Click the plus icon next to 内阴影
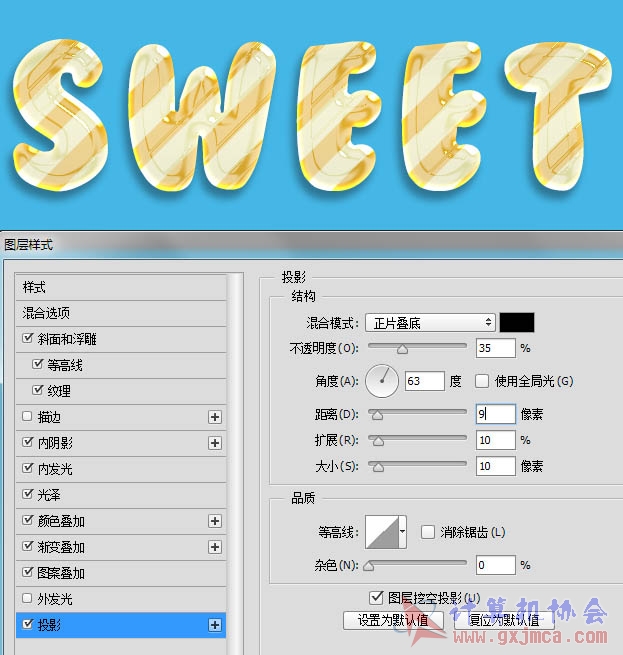The width and height of the screenshot is (623, 655). pyautogui.click(x=215, y=443)
